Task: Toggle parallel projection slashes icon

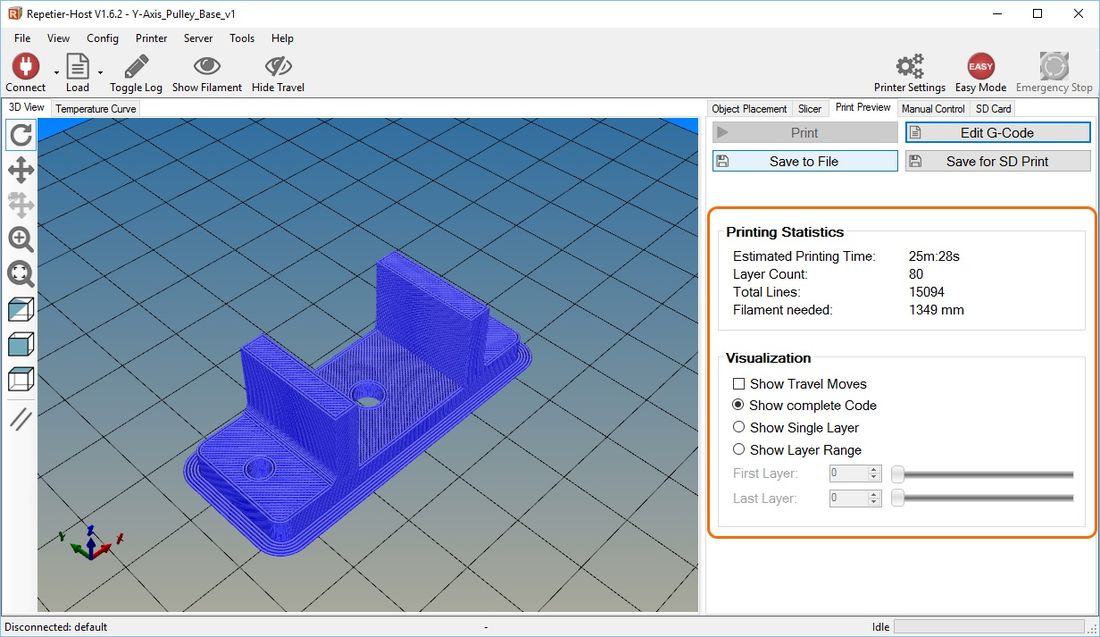Action: point(21,419)
